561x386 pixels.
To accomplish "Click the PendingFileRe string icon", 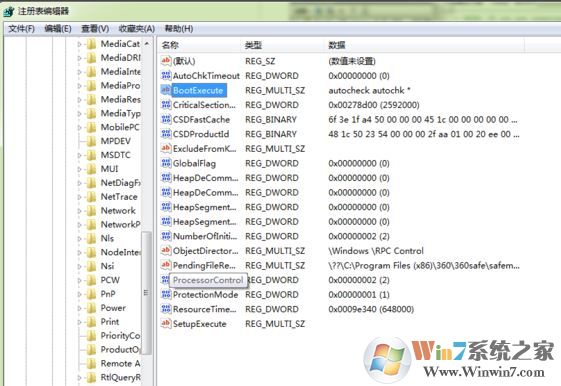I will (166, 265).
